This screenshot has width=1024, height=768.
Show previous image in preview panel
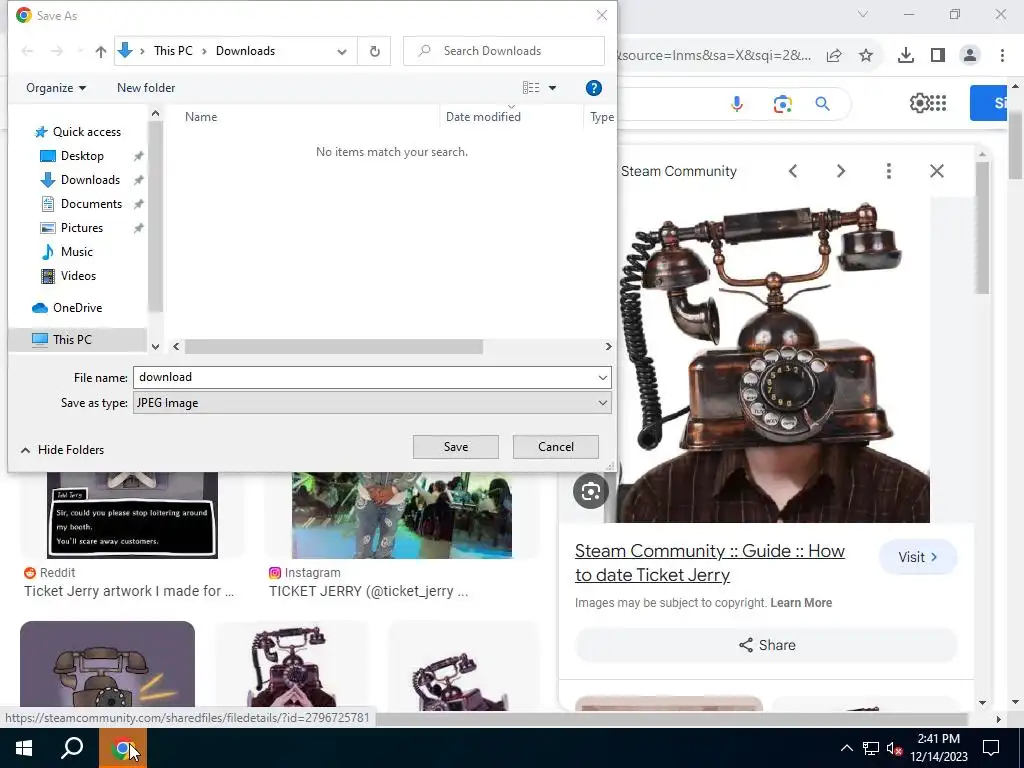793,171
